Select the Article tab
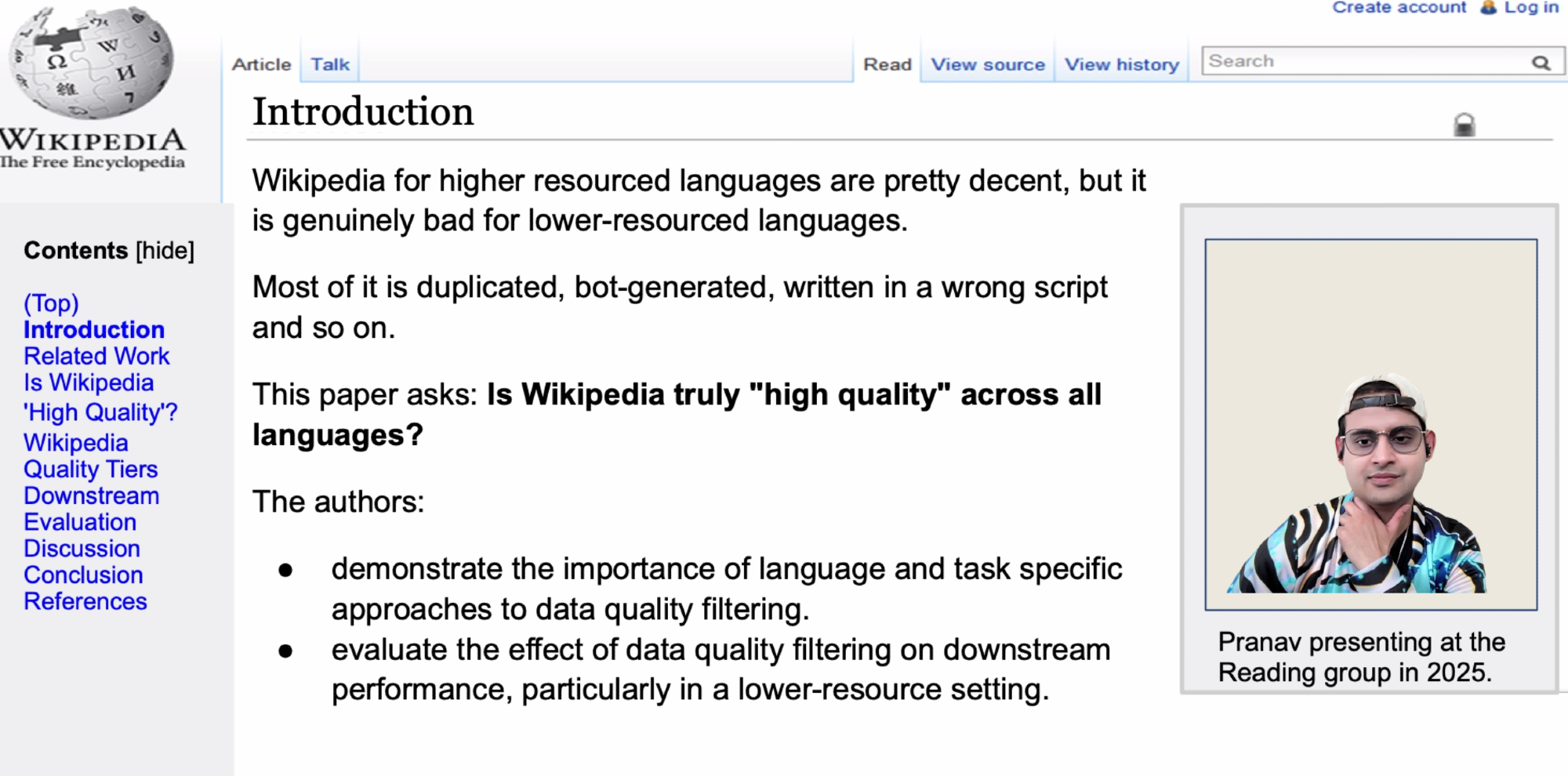The width and height of the screenshot is (1568, 776). 261,64
